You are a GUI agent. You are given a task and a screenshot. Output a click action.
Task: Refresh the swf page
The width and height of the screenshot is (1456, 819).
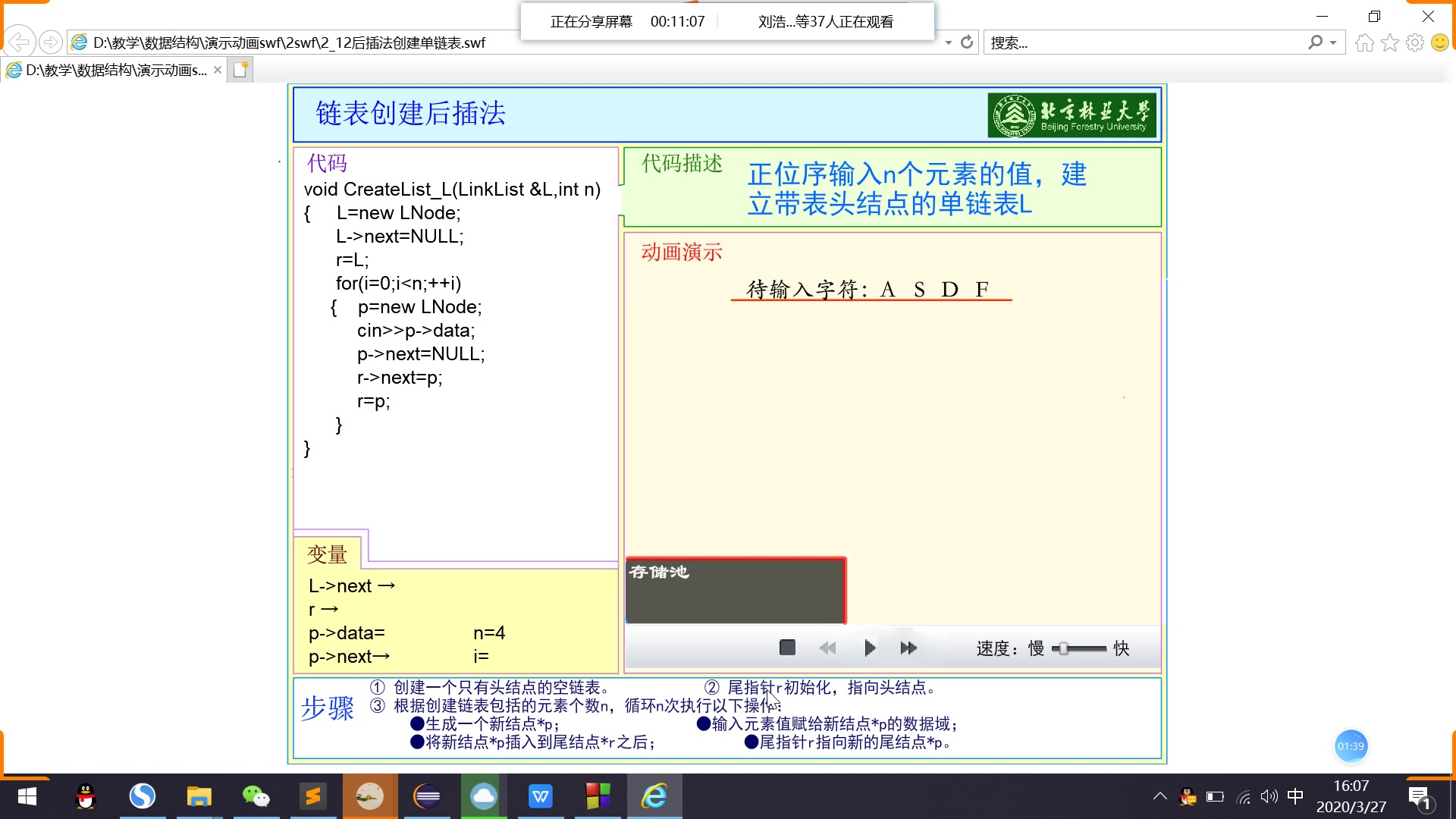966,42
